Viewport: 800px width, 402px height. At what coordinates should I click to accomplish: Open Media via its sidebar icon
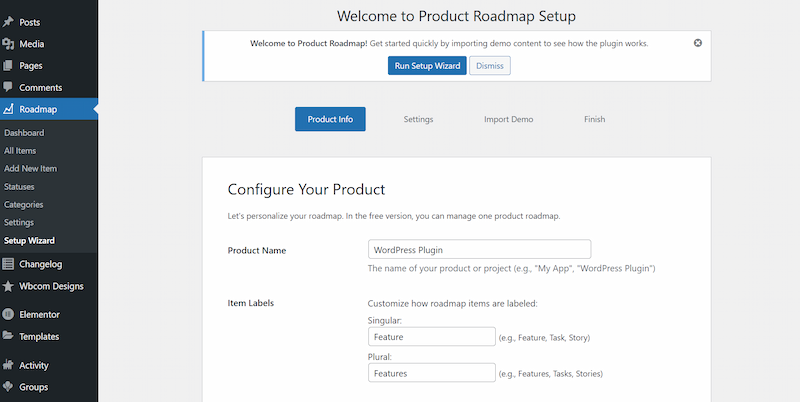[9, 44]
